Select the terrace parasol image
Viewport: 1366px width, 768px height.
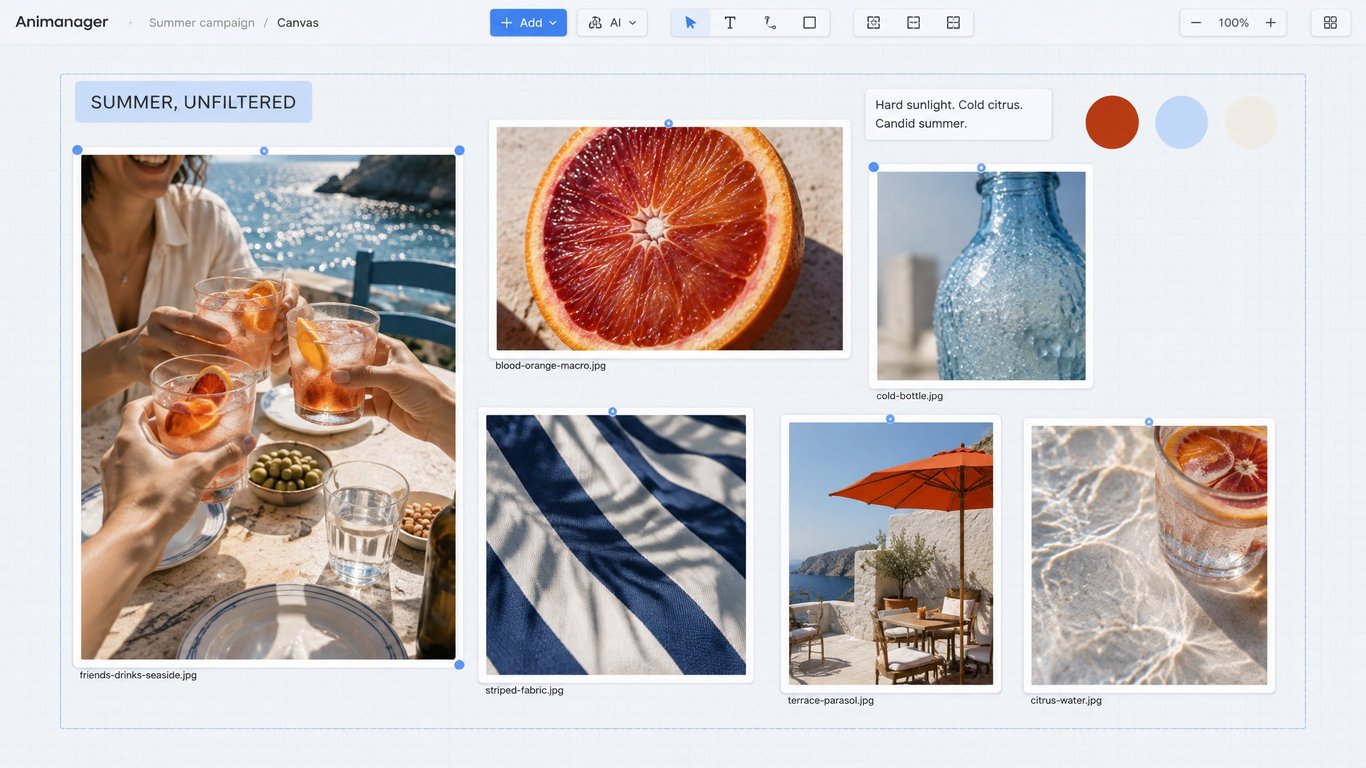tap(891, 554)
